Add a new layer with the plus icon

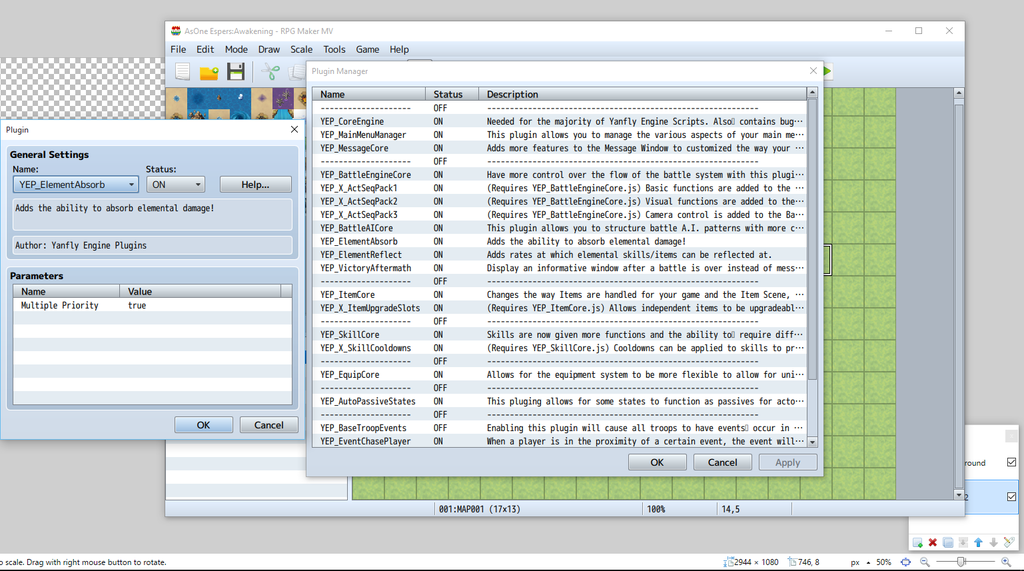point(917,543)
